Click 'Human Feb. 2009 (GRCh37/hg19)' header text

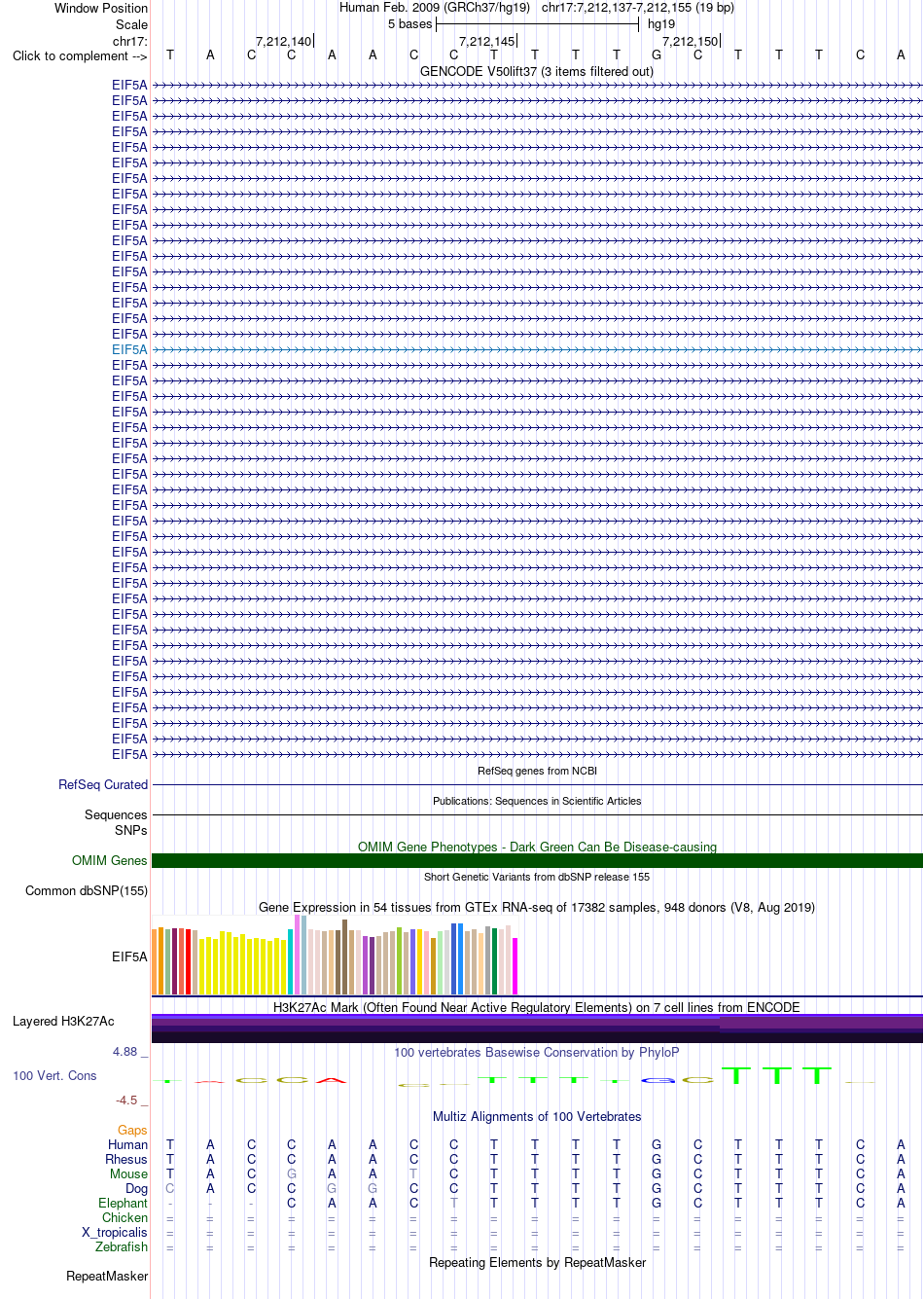click(x=435, y=7)
